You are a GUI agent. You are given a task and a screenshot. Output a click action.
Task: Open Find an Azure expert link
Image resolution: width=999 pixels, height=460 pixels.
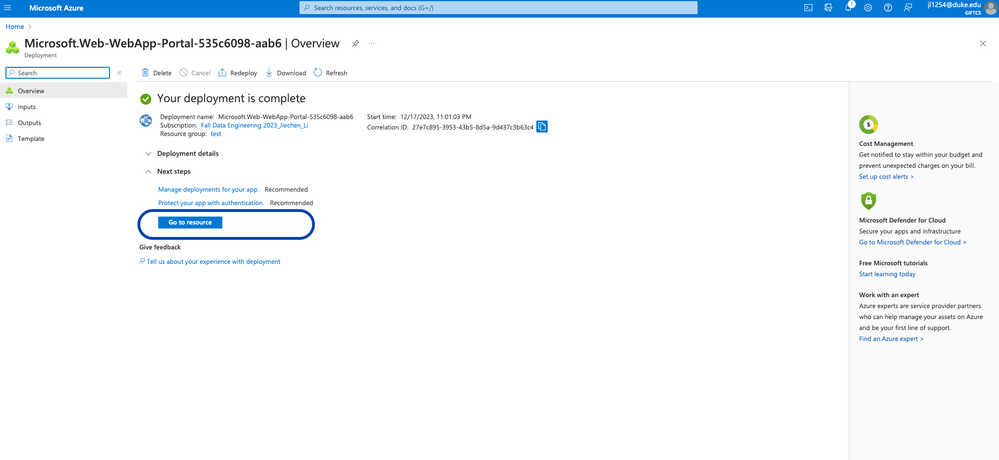[891, 339]
